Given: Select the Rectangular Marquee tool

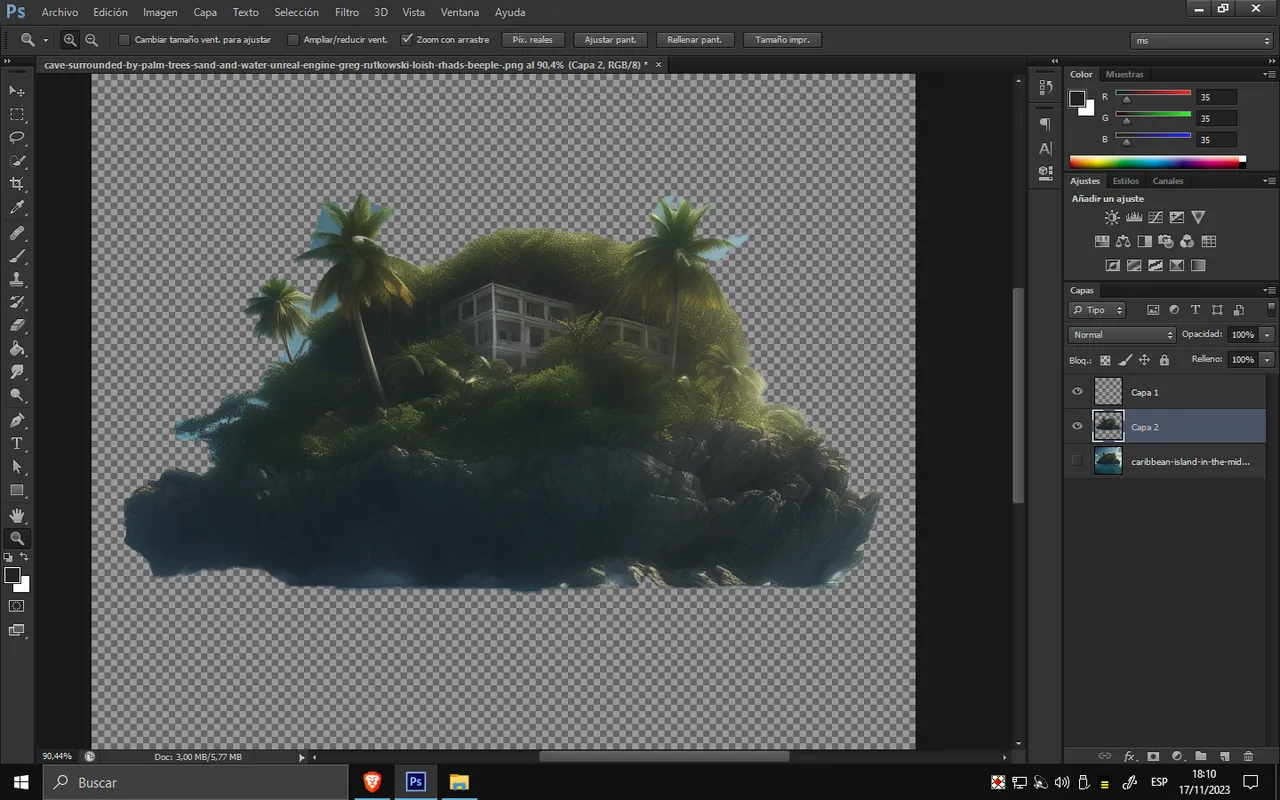Looking at the screenshot, I should [x=17, y=115].
